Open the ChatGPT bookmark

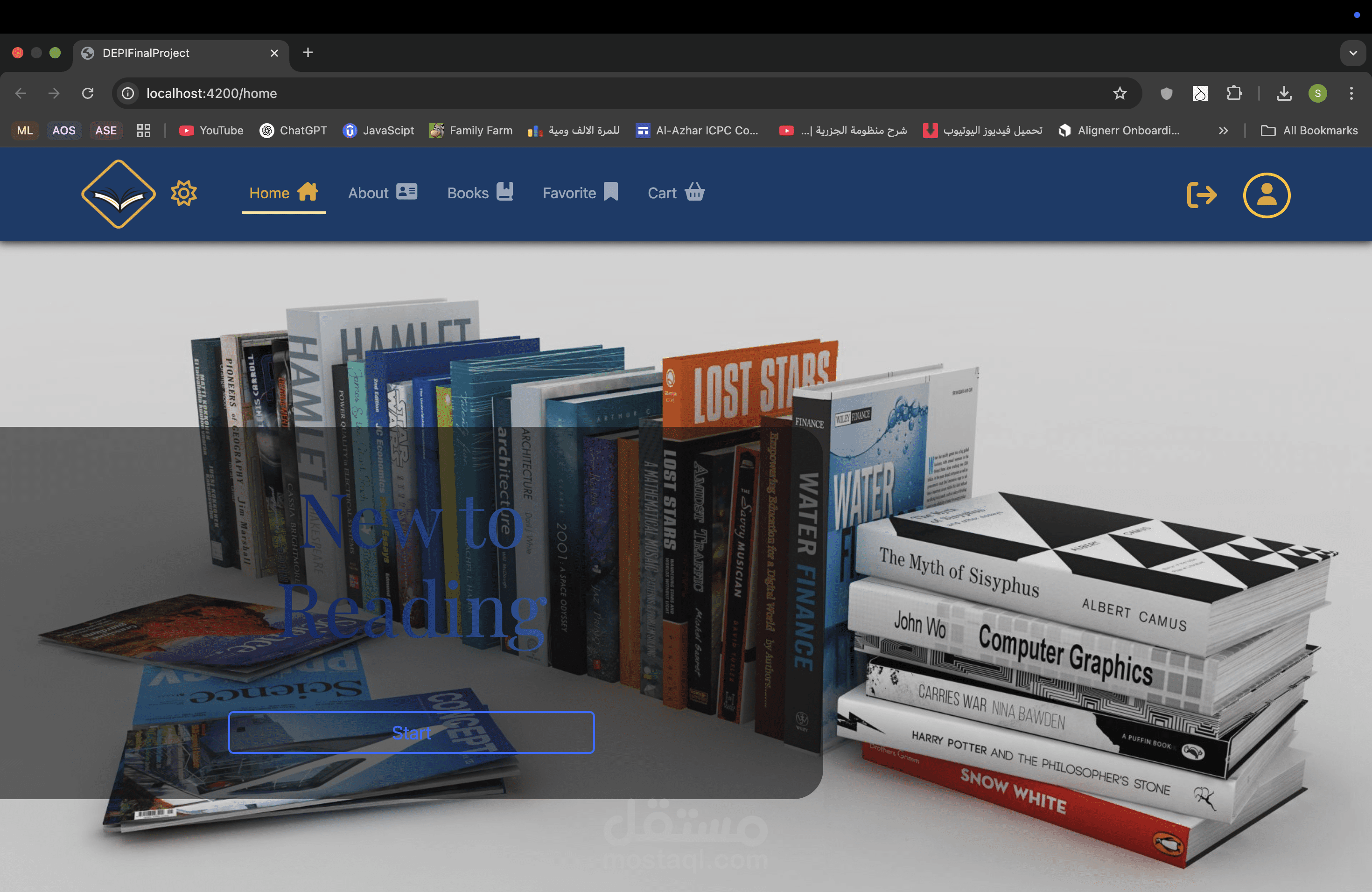(x=294, y=131)
